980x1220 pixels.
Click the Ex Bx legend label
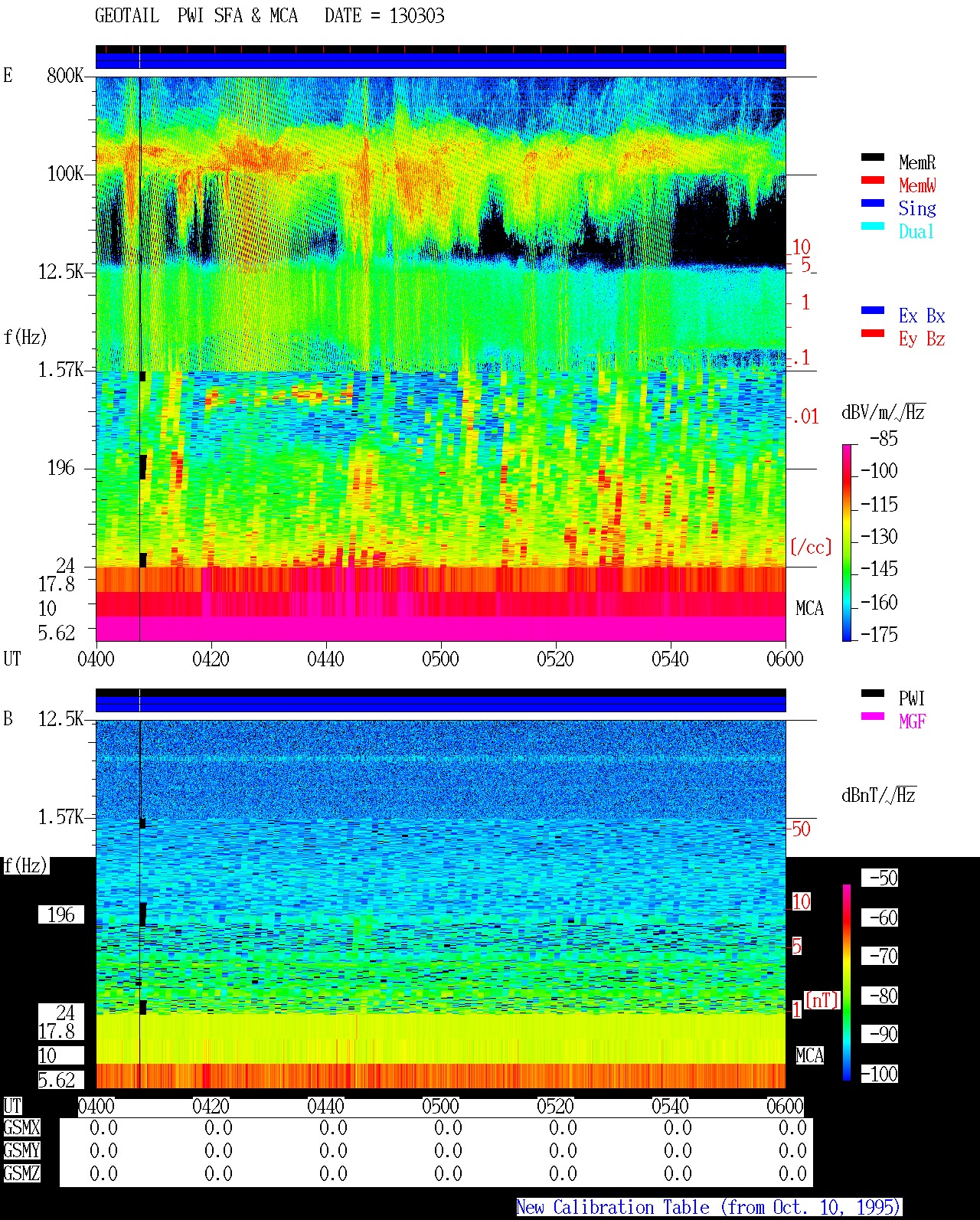[x=922, y=316]
